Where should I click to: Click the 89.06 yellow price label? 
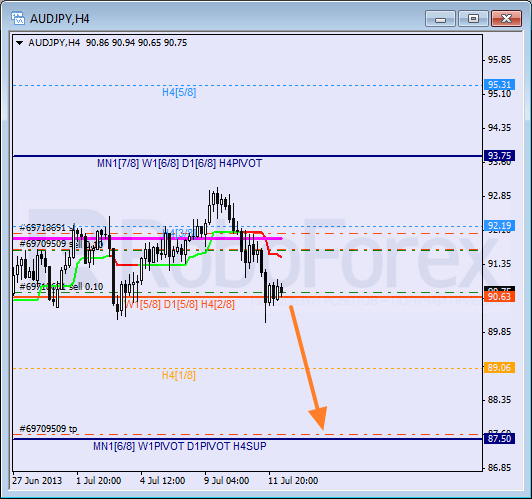pyautogui.click(x=499, y=367)
